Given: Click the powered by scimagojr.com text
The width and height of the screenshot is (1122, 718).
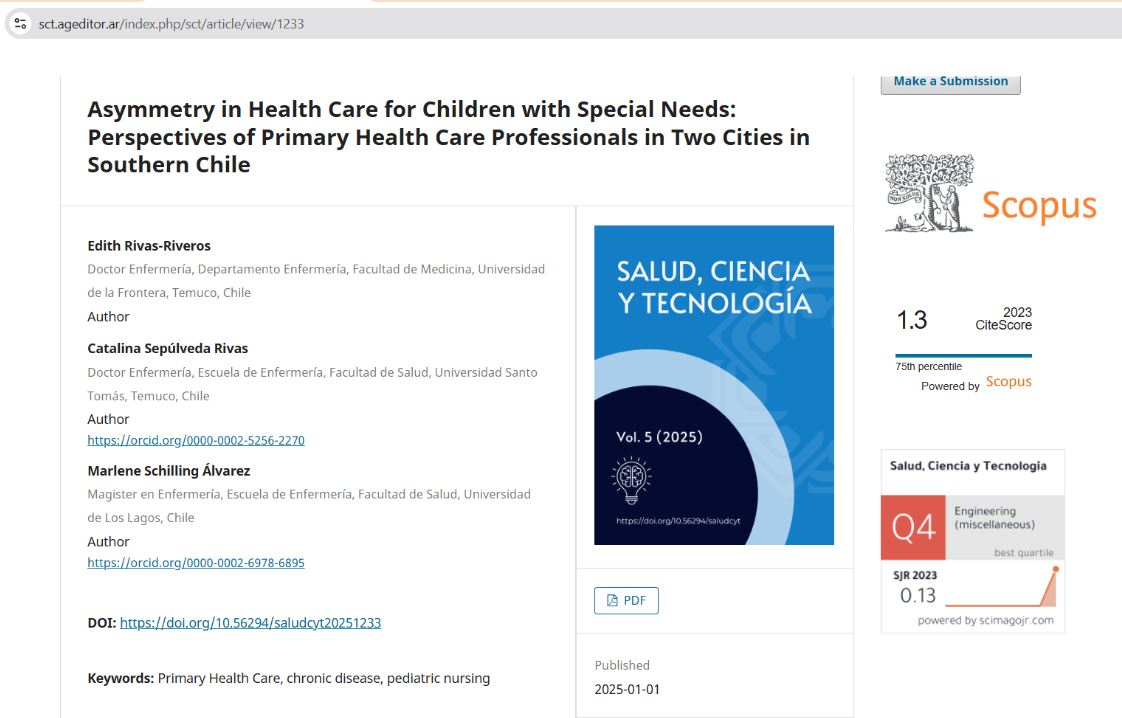Looking at the screenshot, I should tap(985, 621).
